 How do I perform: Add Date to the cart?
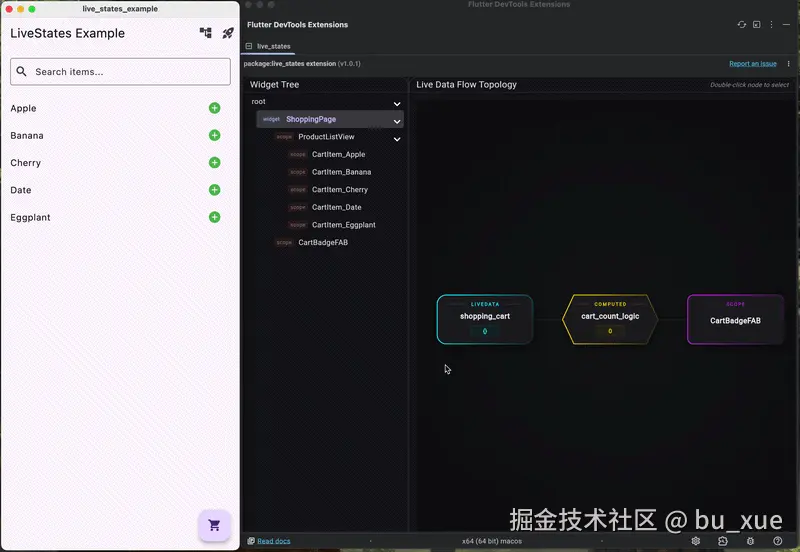pos(214,190)
